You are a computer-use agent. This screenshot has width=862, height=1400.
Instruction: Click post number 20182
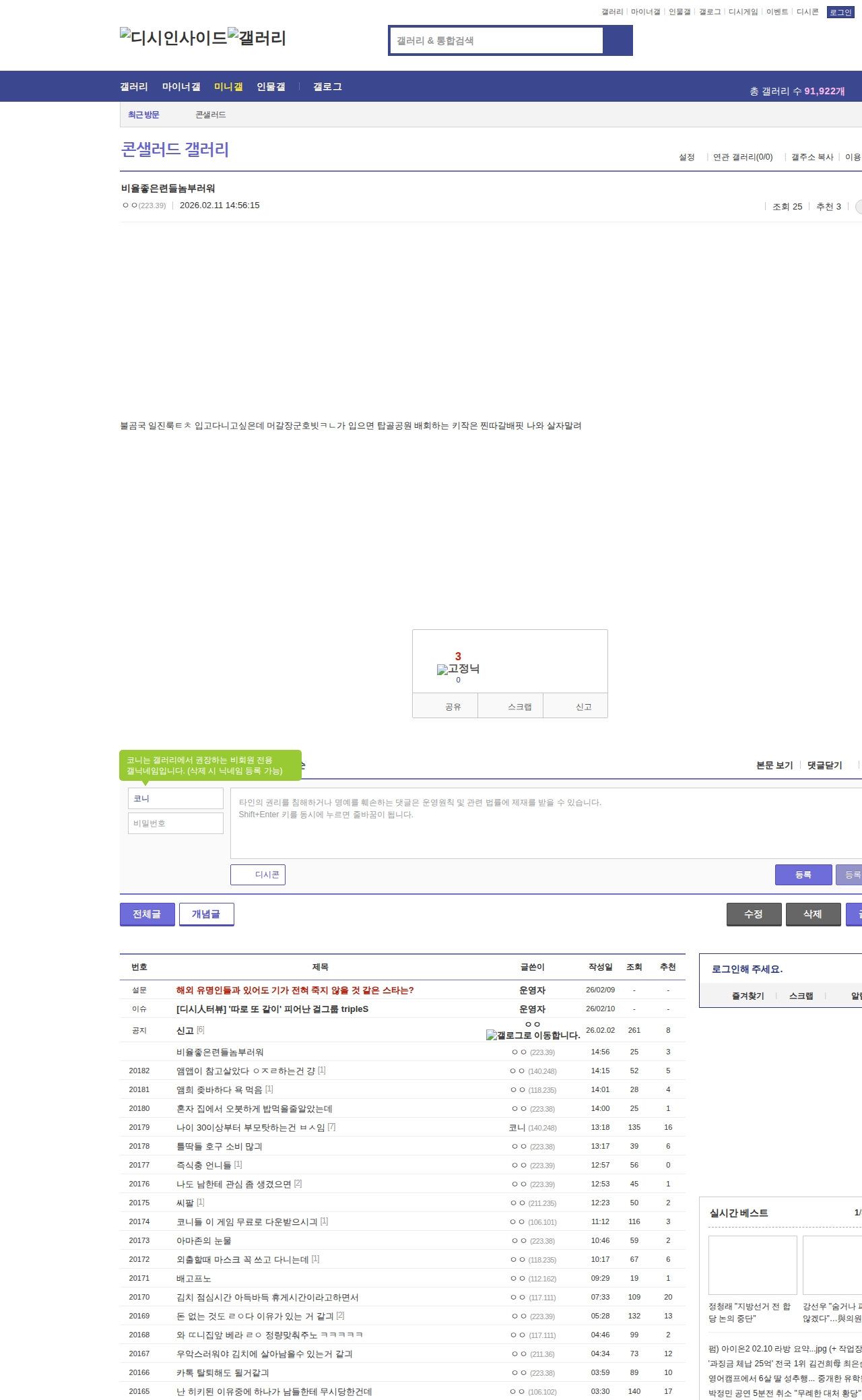tap(139, 1071)
